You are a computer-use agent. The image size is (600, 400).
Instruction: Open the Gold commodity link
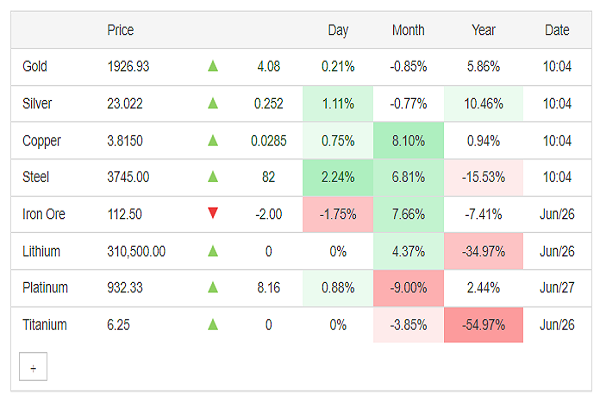(35, 67)
